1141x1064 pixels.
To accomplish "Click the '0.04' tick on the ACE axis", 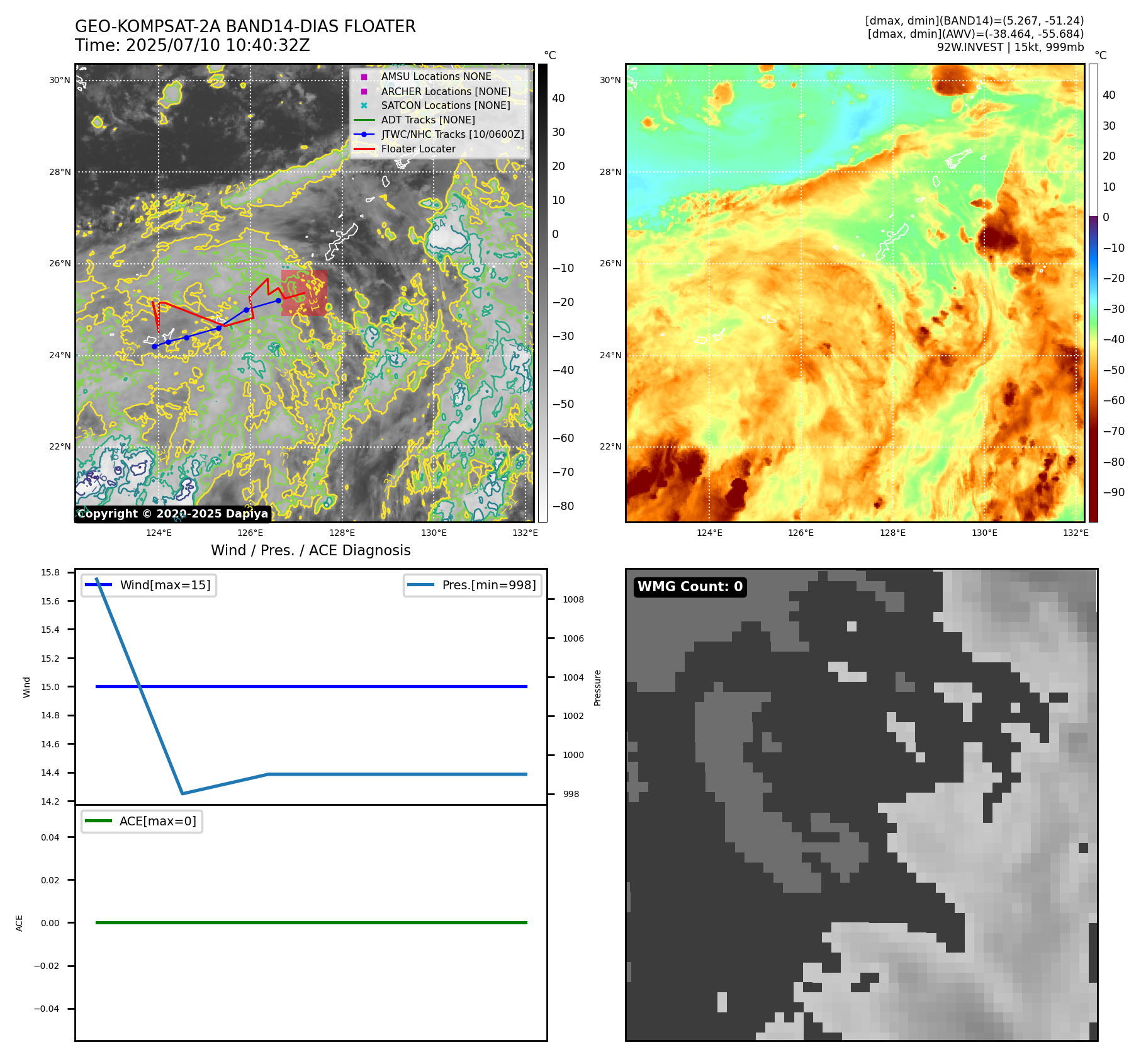I will point(50,837).
